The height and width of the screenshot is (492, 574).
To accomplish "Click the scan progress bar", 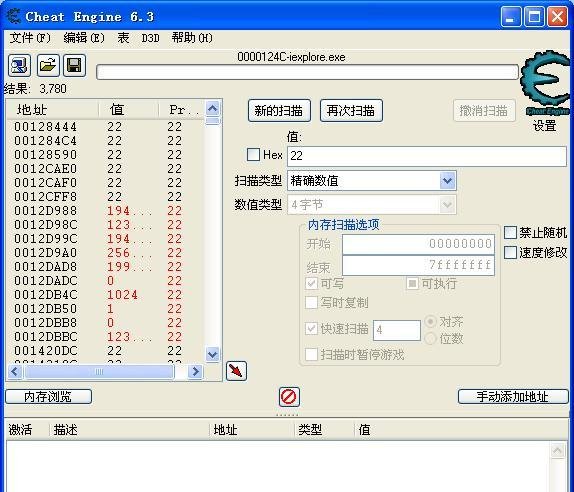I will pos(307,72).
